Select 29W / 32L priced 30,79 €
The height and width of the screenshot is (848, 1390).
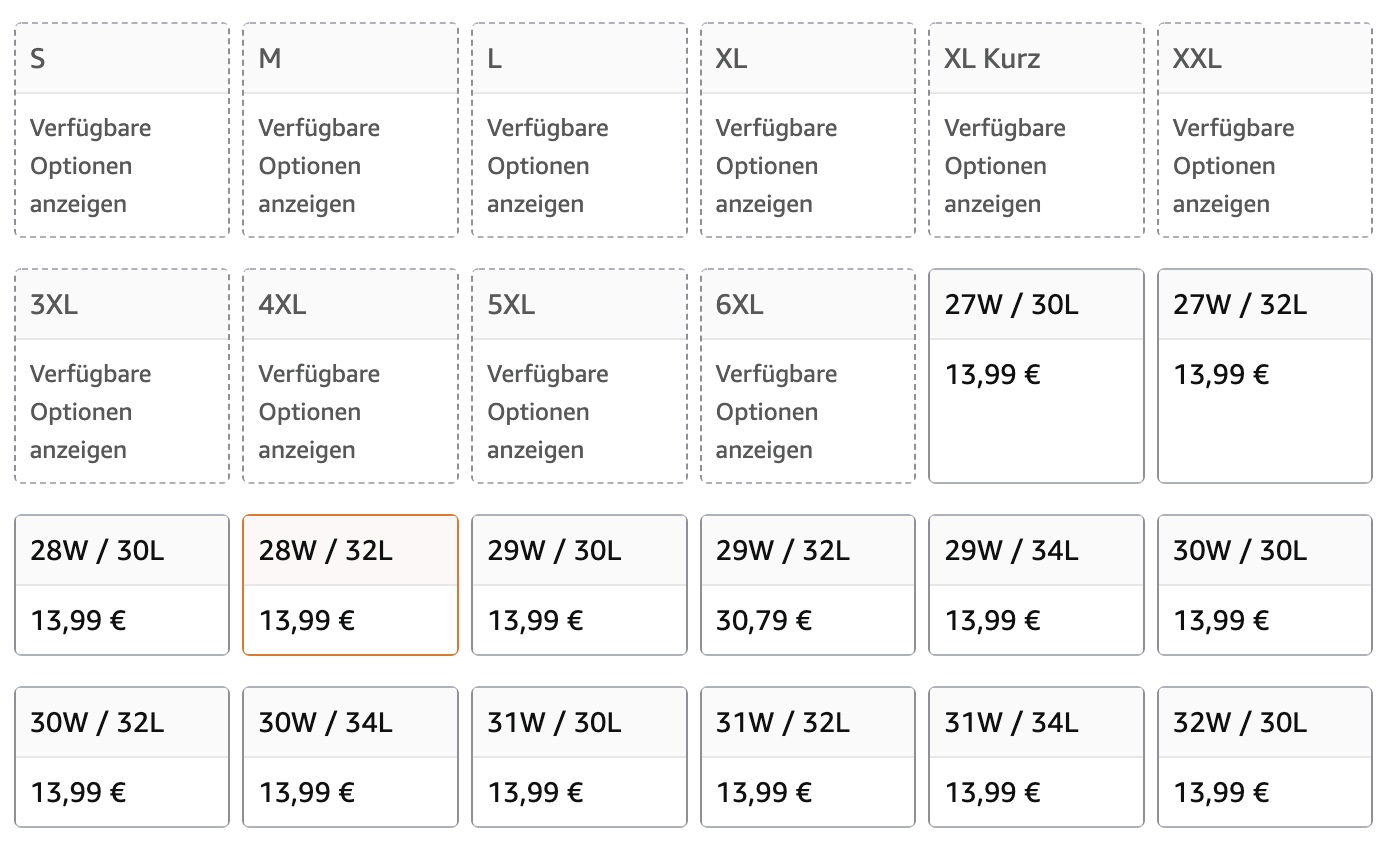tap(807, 585)
